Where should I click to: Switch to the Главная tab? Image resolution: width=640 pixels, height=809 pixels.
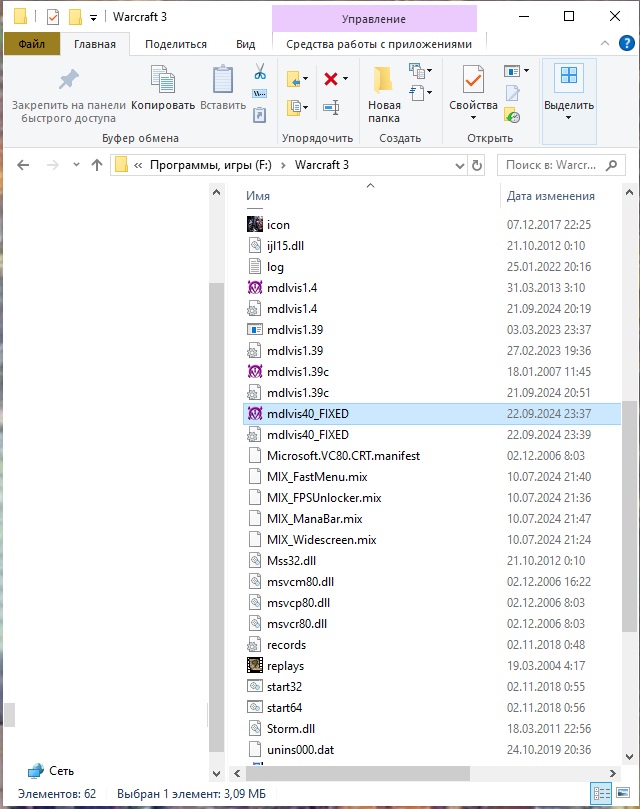coord(95,44)
